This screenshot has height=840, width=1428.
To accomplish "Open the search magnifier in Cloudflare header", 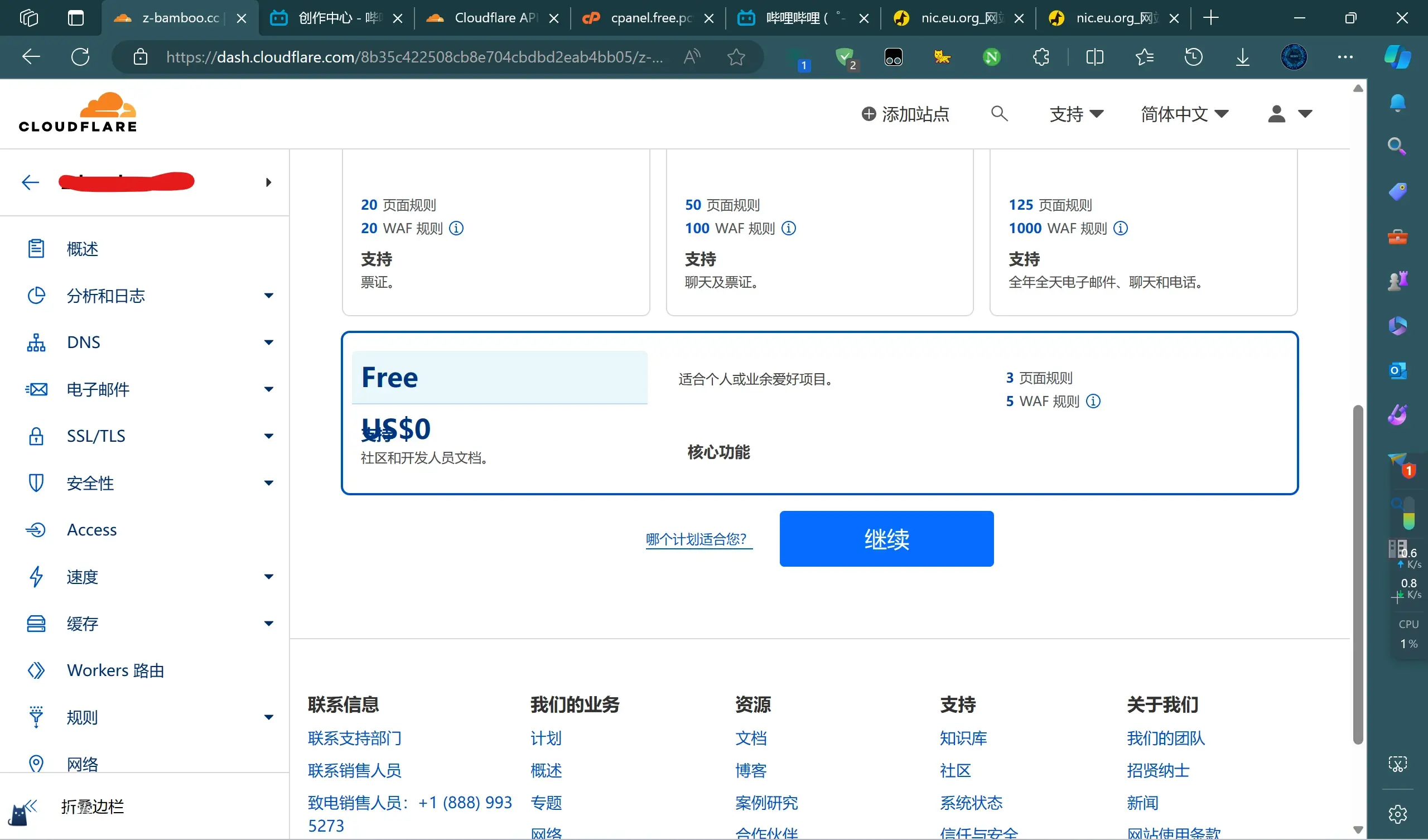I will click(x=999, y=114).
